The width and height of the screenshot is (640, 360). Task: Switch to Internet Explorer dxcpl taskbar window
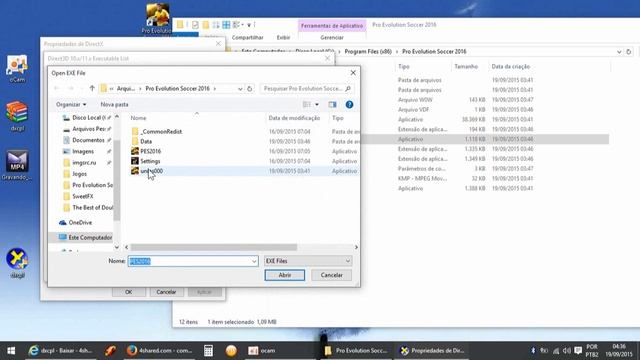coord(60,351)
